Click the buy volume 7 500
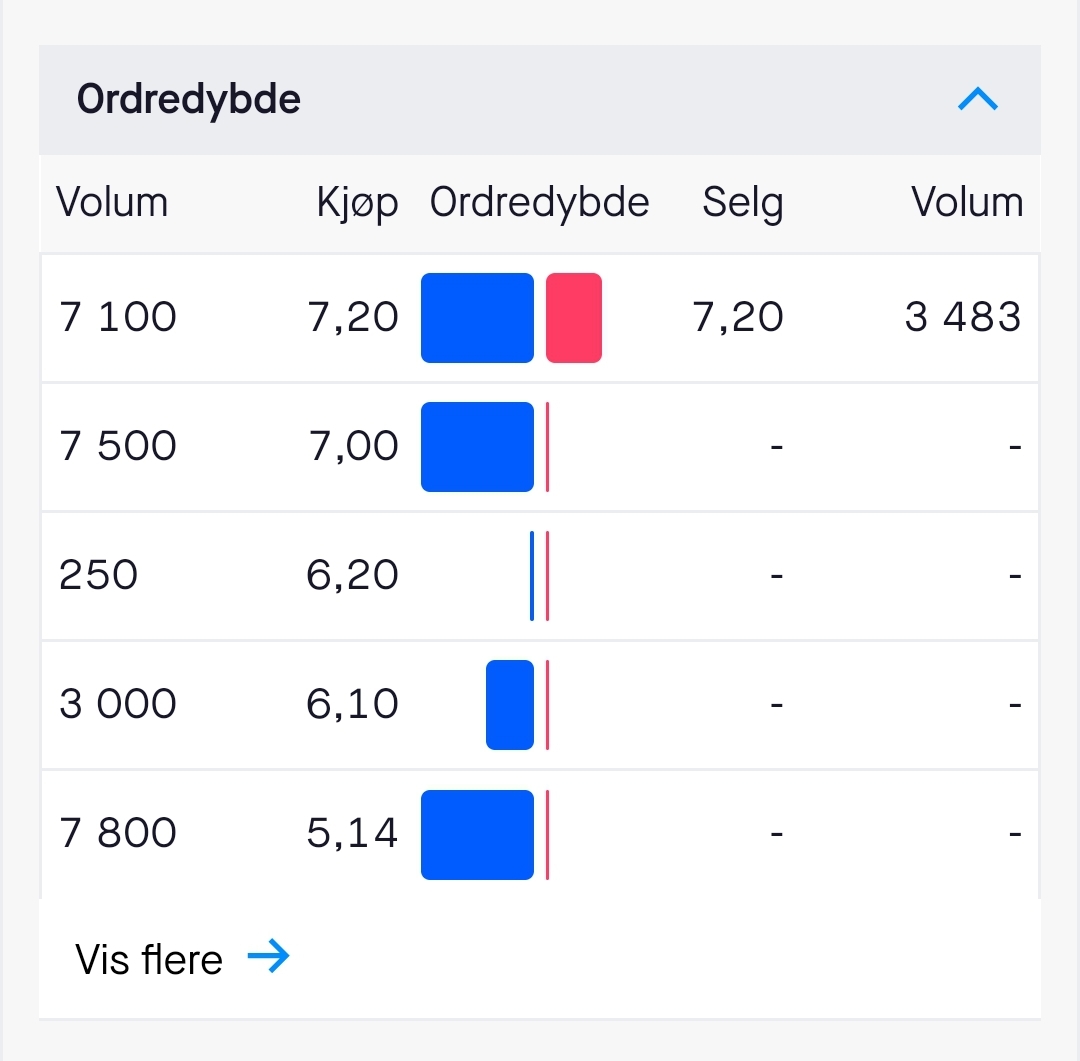The height and width of the screenshot is (1061, 1080). [x=118, y=446]
